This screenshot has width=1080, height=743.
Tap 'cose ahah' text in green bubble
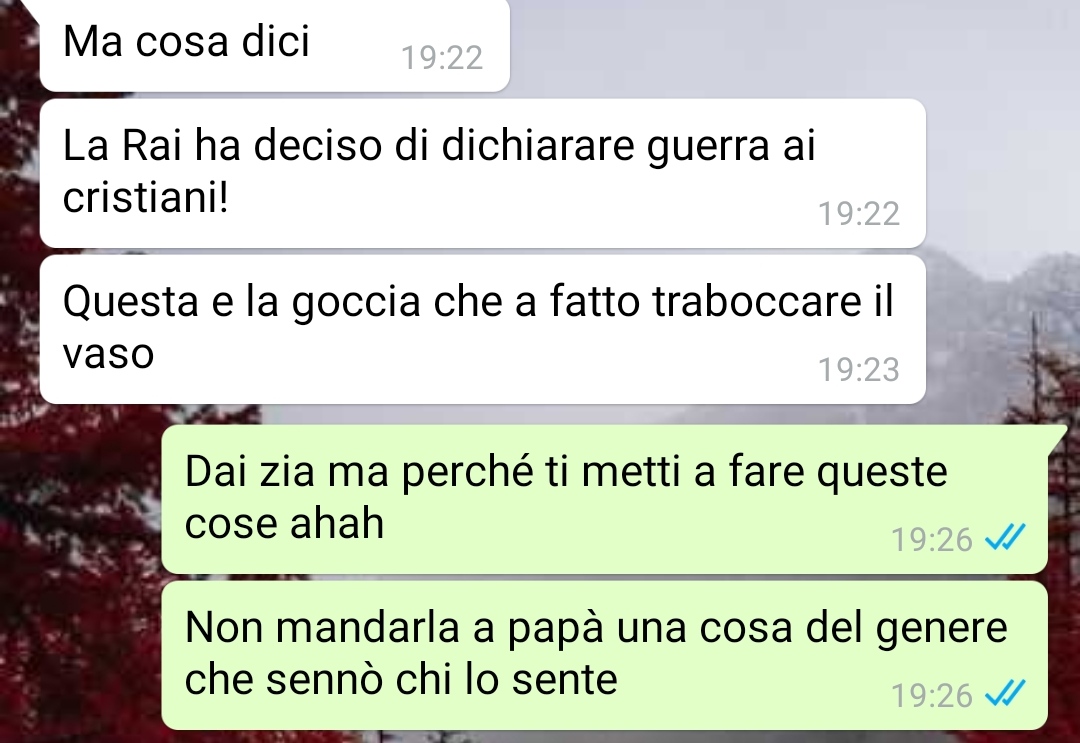click(x=284, y=523)
